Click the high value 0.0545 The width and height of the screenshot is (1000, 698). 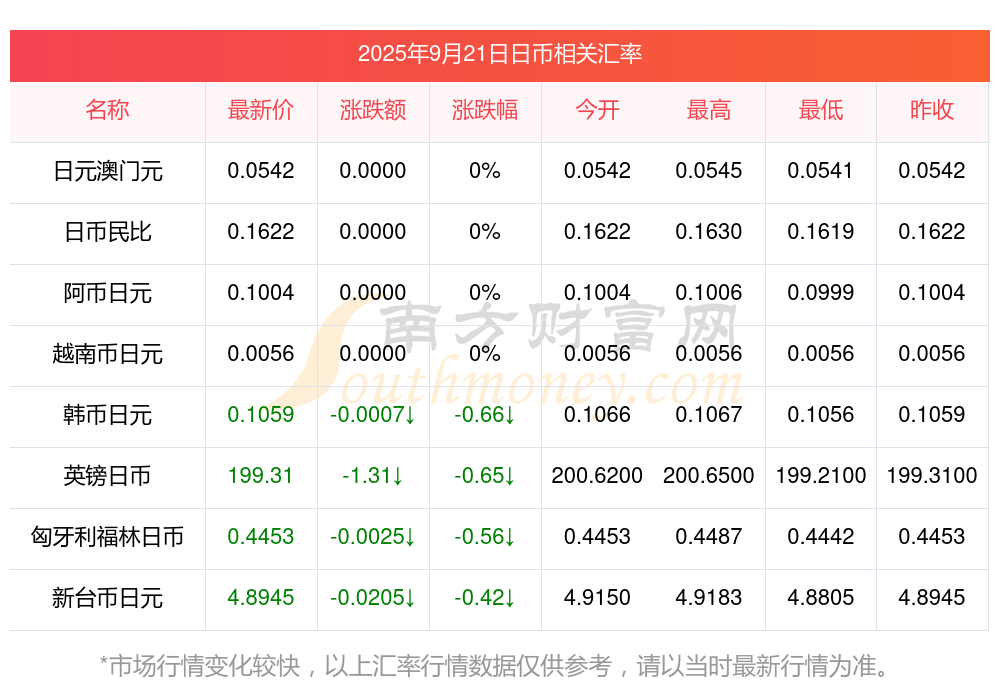pyautogui.click(x=709, y=170)
